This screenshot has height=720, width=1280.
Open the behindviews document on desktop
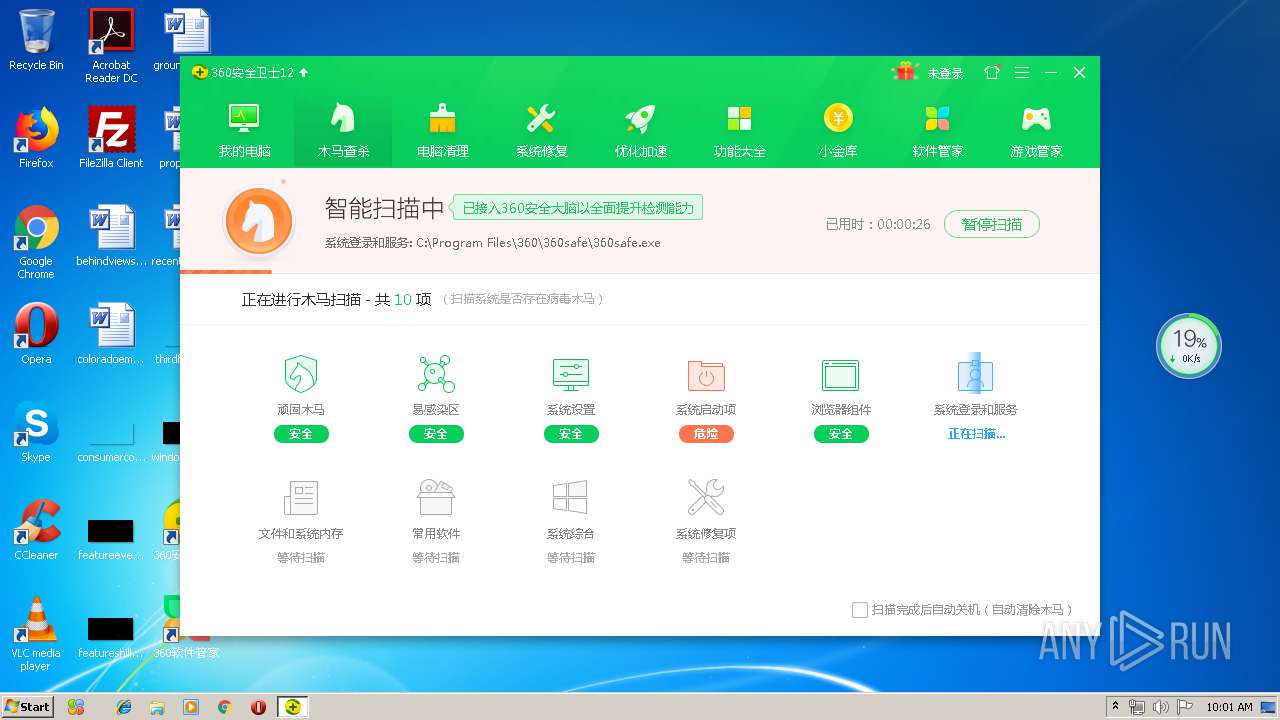coord(111,236)
